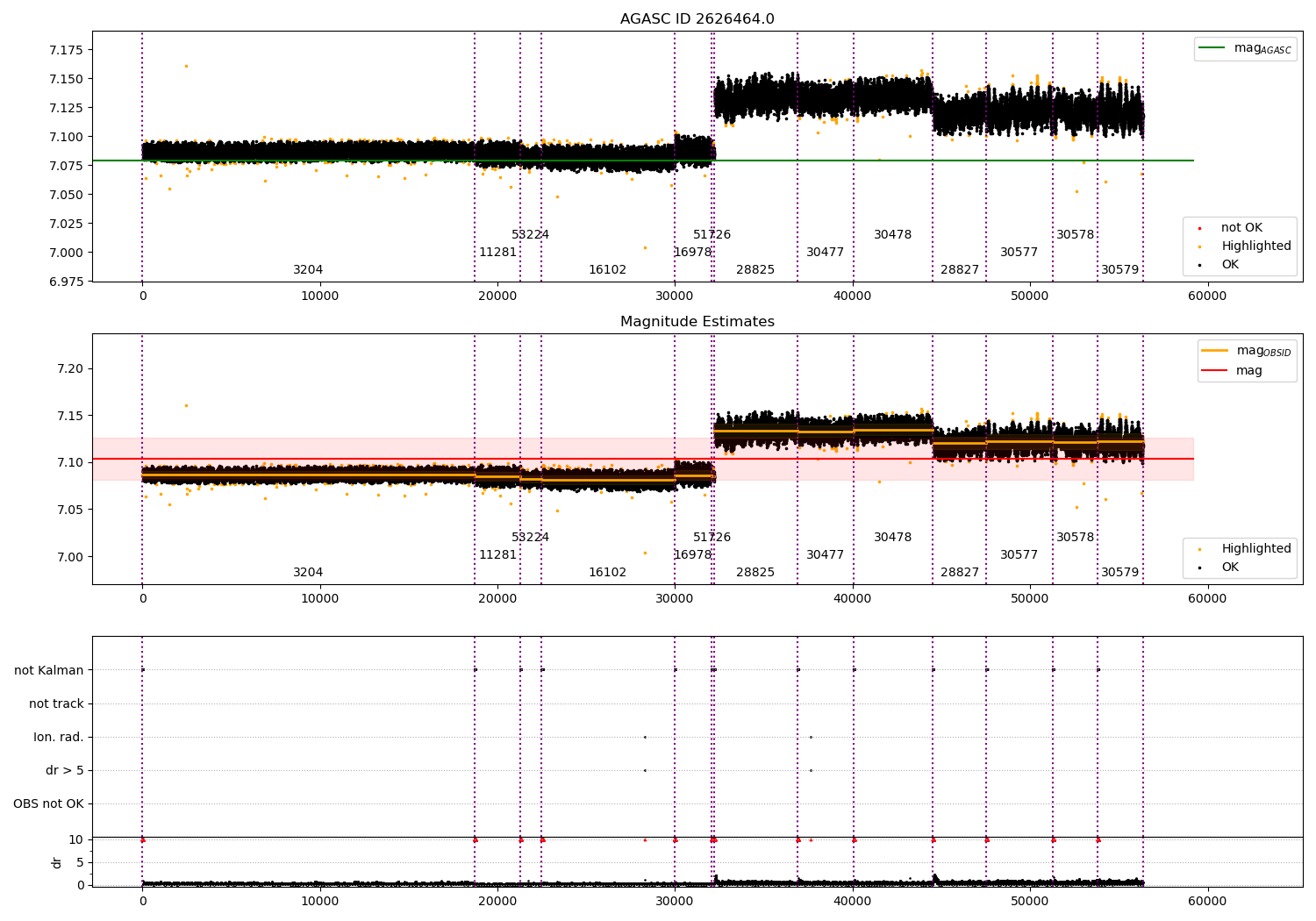
Task: Click the red mag line sample in the middle legend
Action: tap(1215, 371)
